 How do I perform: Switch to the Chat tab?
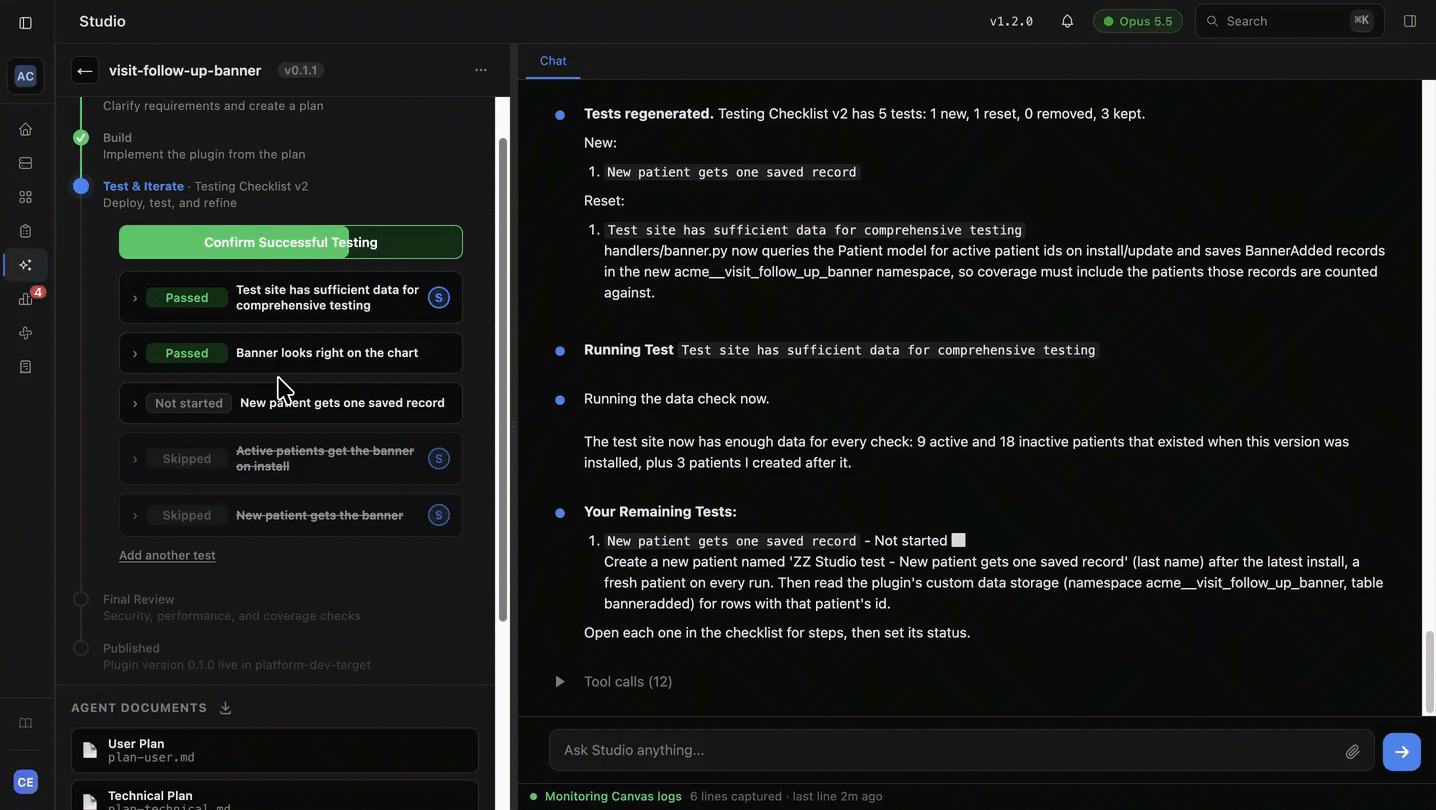(x=553, y=61)
